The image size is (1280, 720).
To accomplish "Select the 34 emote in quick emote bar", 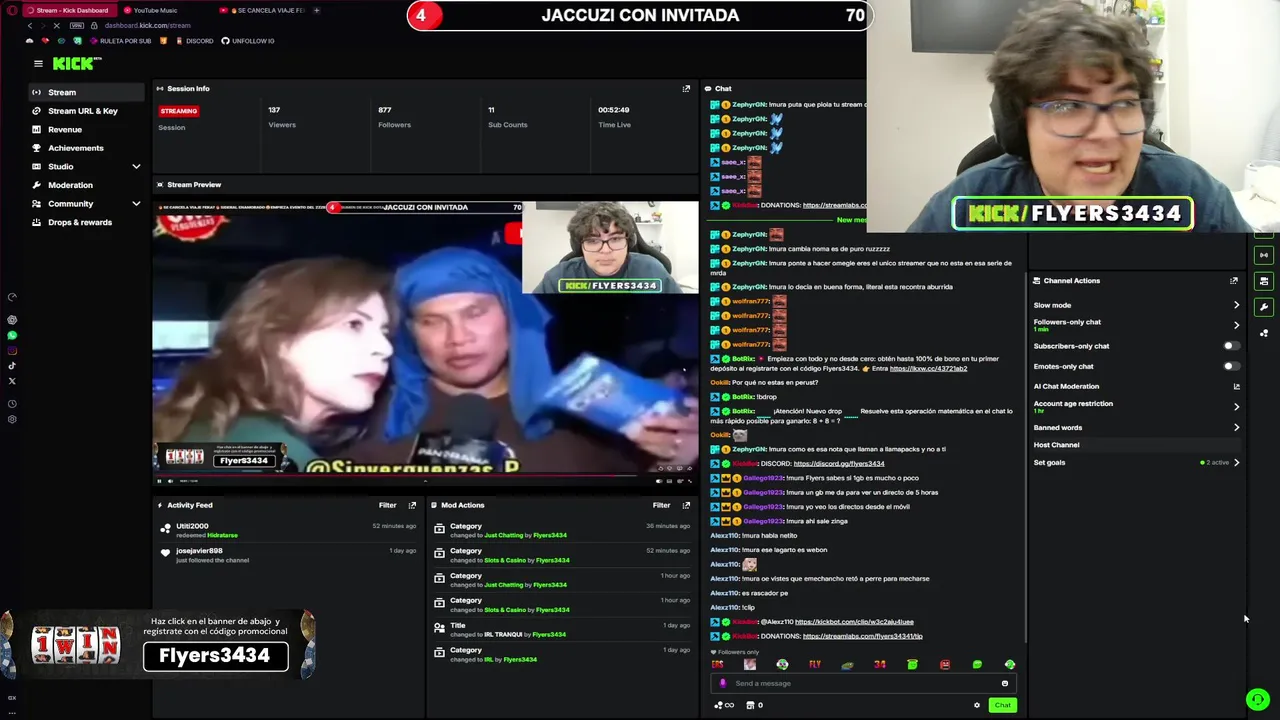I will point(880,664).
